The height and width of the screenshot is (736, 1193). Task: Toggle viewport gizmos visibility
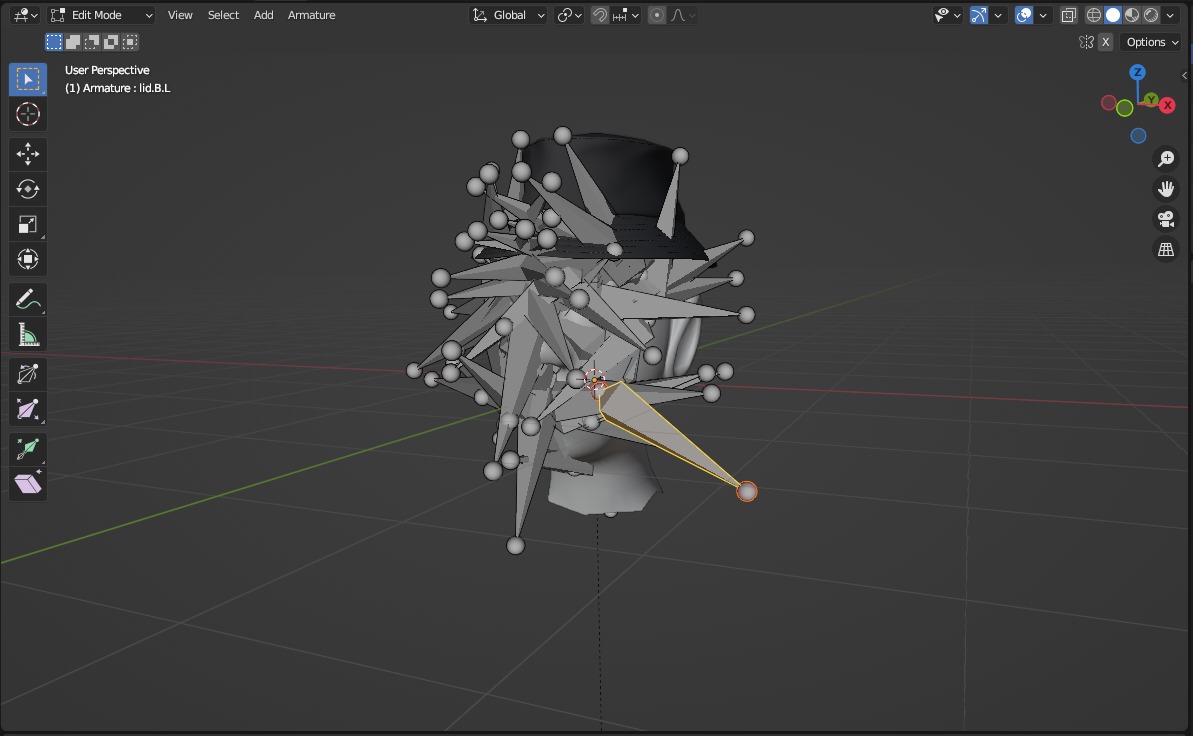[x=978, y=15]
